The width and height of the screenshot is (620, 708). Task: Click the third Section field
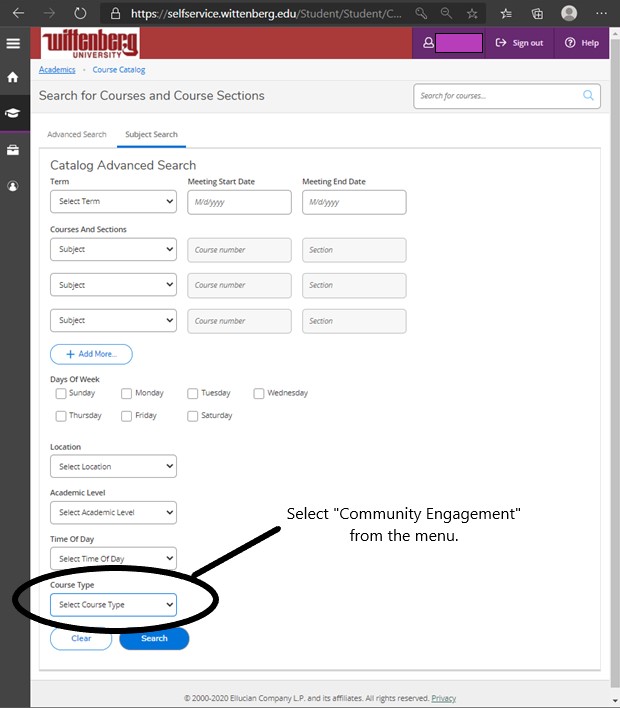[x=354, y=321]
